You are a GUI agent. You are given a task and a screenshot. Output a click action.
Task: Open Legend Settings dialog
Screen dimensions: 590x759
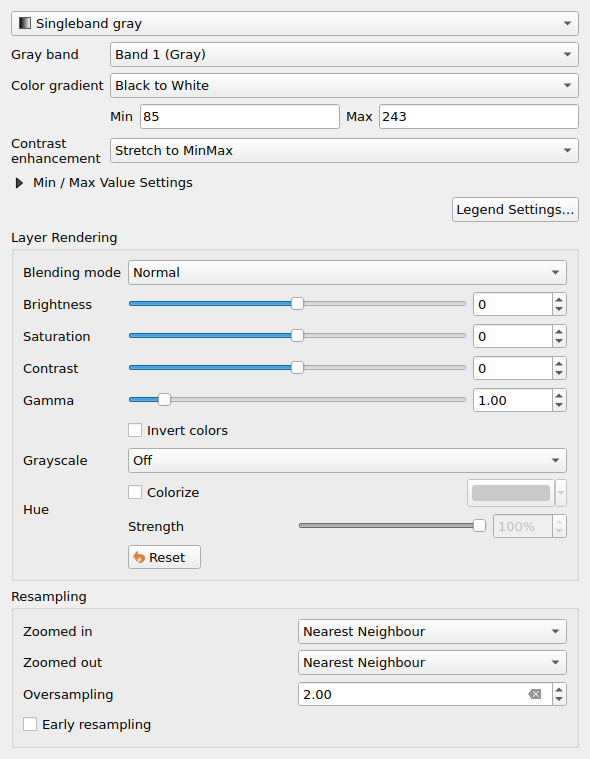pyautogui.click(x=515, y=210)
